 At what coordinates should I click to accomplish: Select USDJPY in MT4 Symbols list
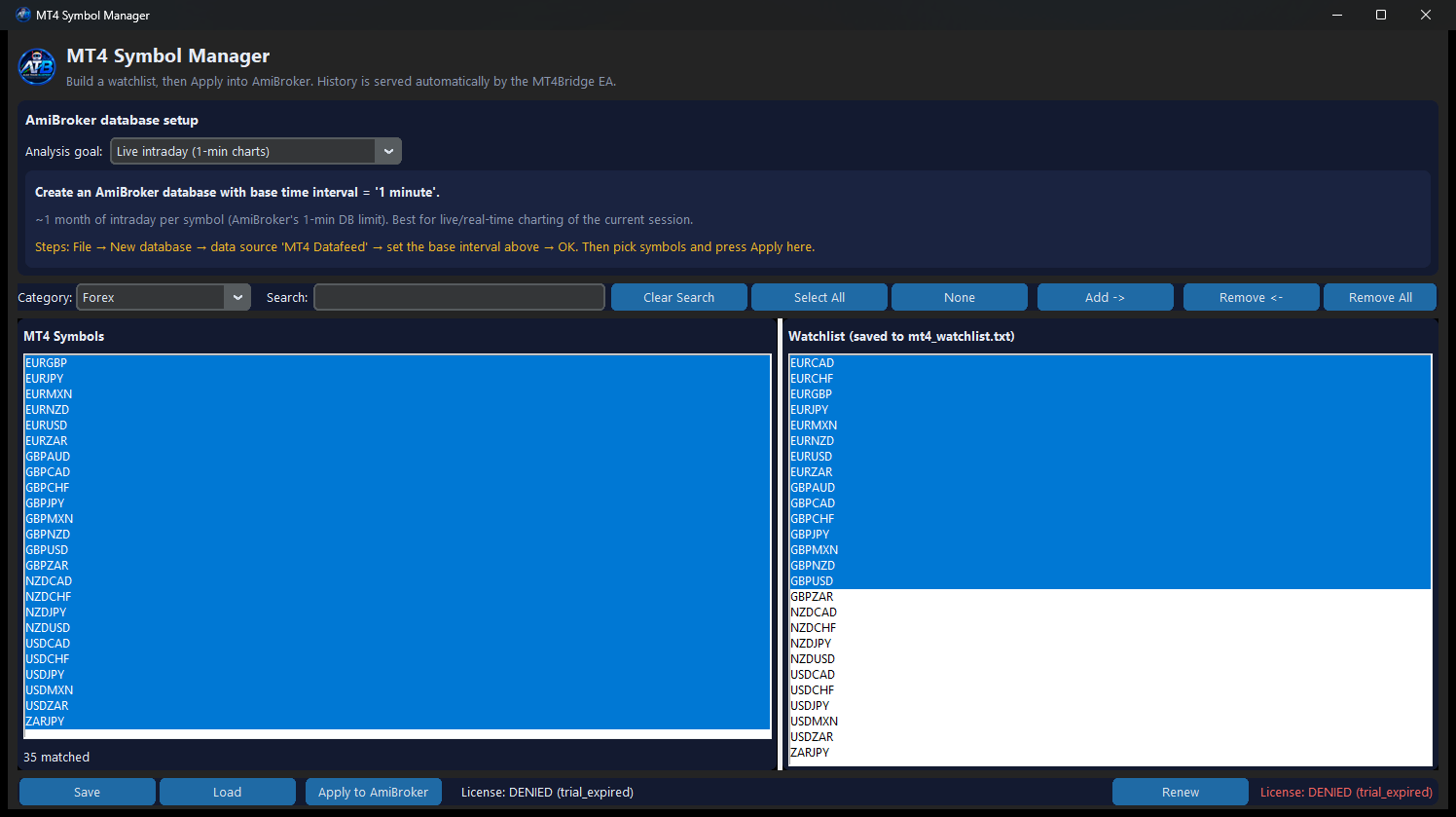[397, 675]
